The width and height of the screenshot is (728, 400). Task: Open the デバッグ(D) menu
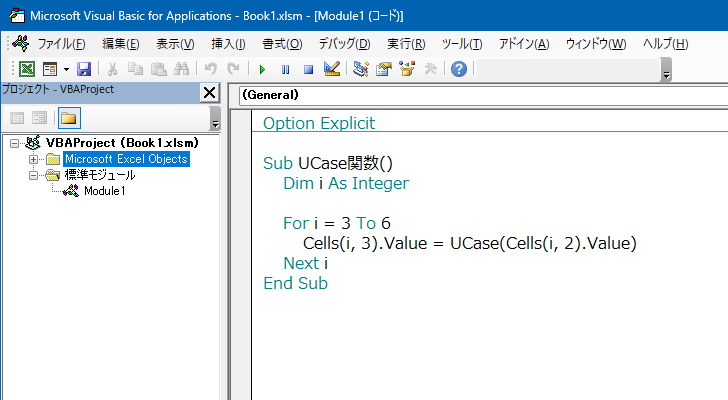pyautogui.click(x=344, y=44)
